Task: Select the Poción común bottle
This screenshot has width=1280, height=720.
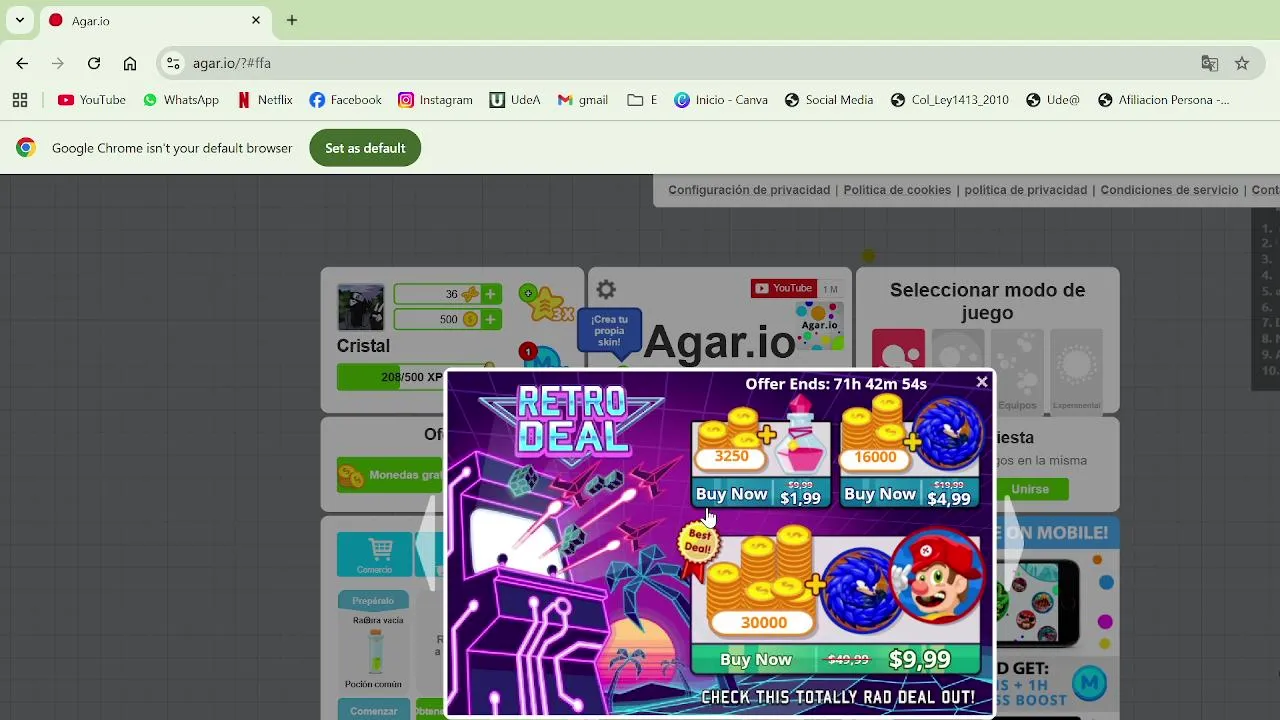Action: click(x=374, y=651)
